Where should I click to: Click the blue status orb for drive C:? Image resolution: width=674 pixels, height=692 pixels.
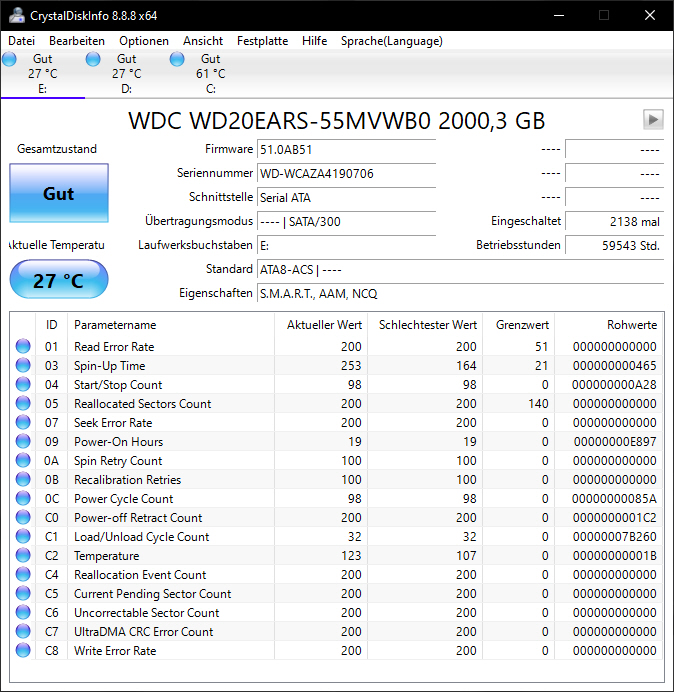(x=177, y=59)
